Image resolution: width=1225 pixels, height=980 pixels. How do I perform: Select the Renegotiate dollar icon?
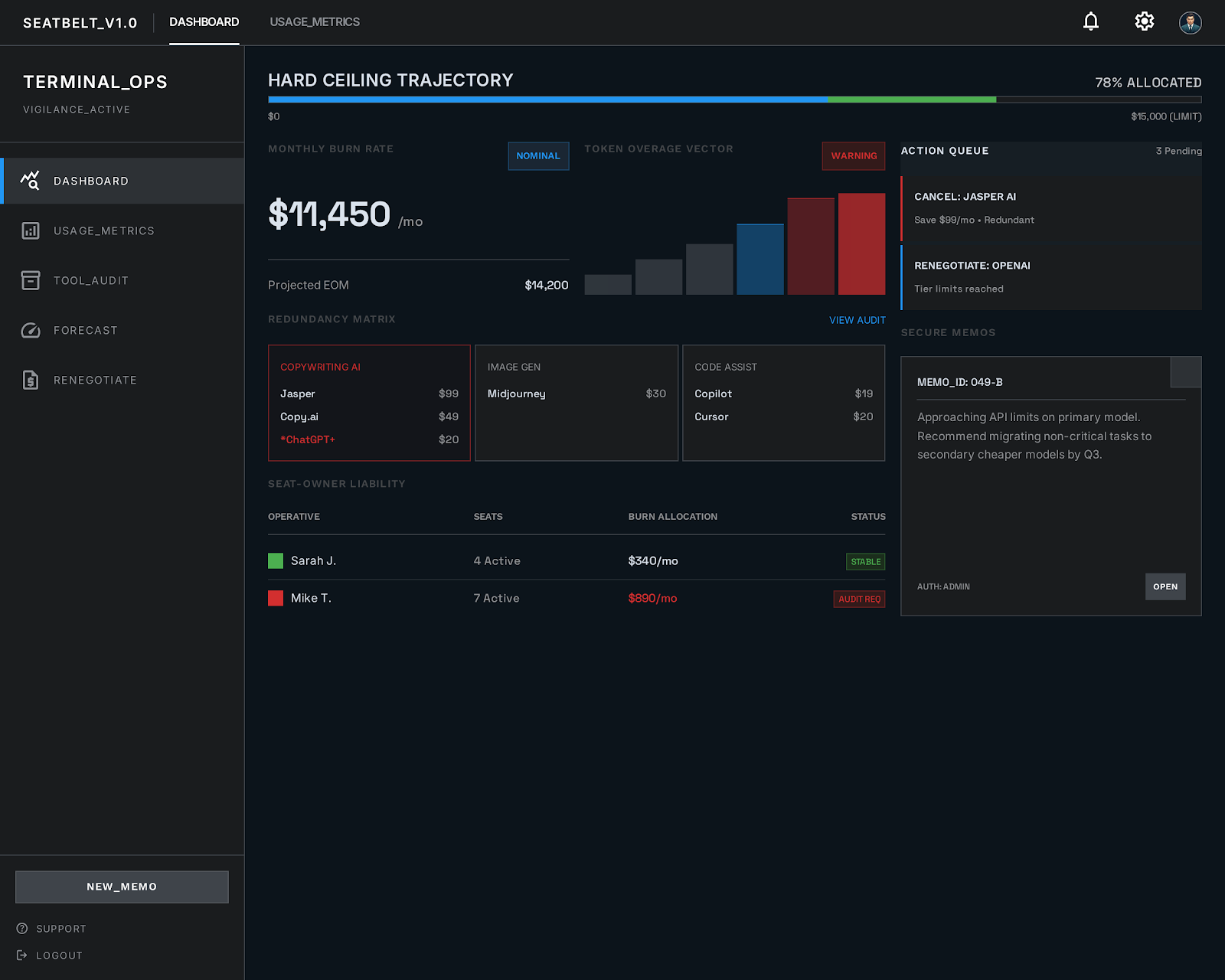point(31,380)
